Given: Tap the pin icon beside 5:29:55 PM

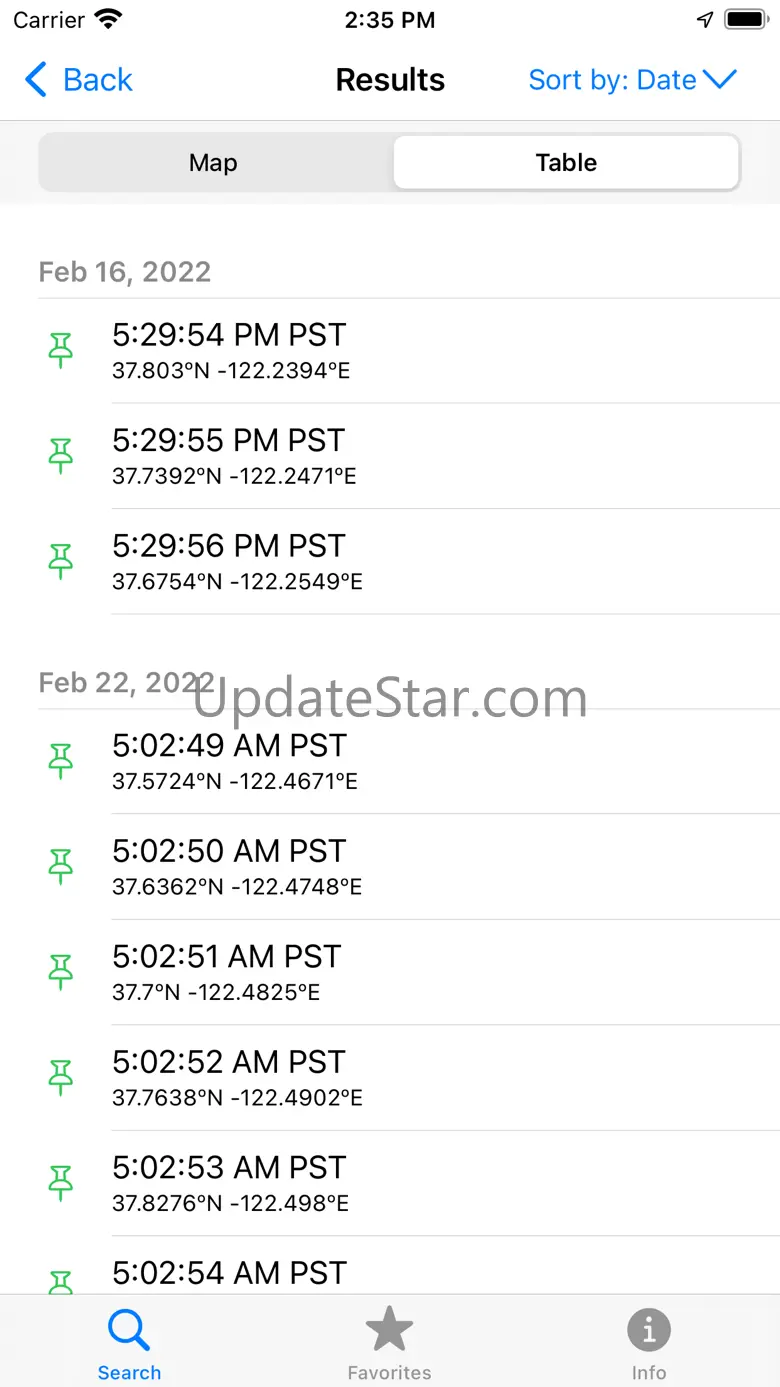Looking at the screenshot, I should click(61, 456).
